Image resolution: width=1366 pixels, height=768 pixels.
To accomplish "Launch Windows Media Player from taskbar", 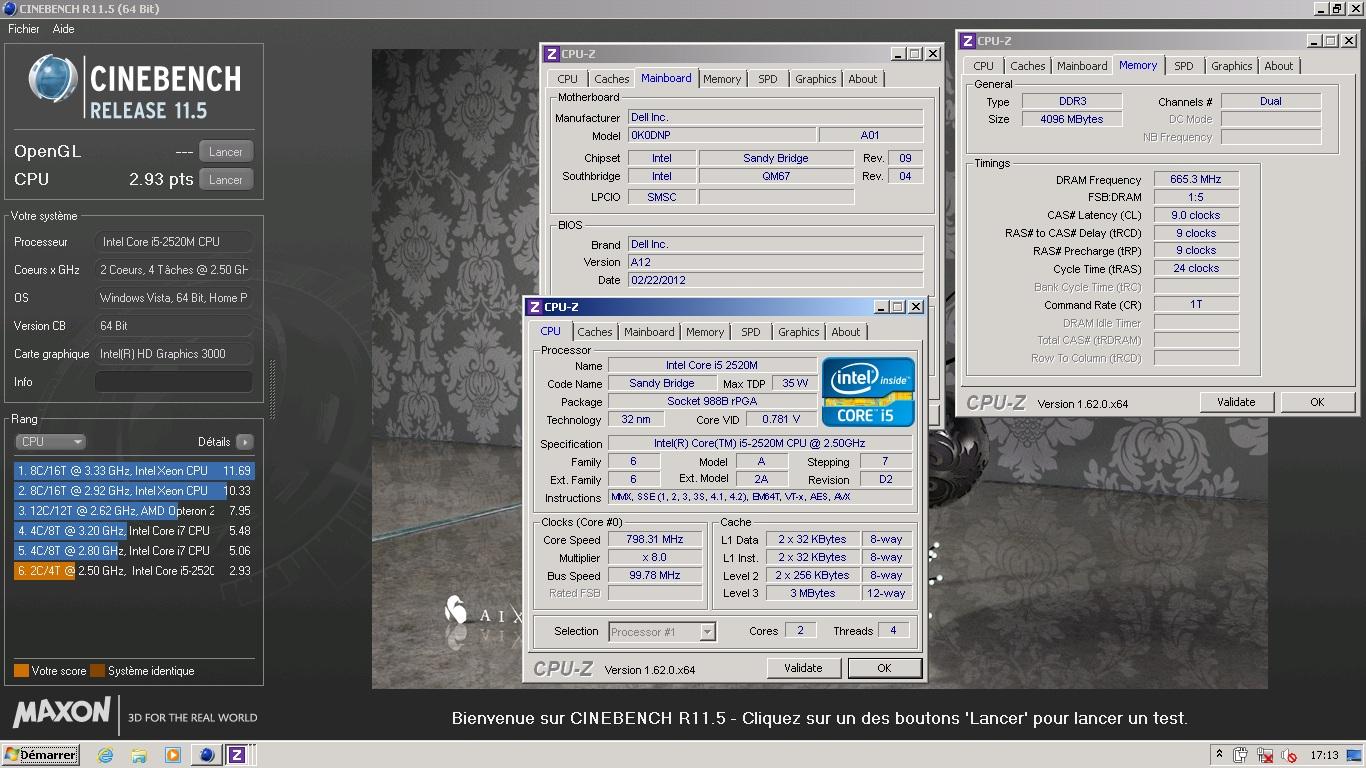I will 172,755.
